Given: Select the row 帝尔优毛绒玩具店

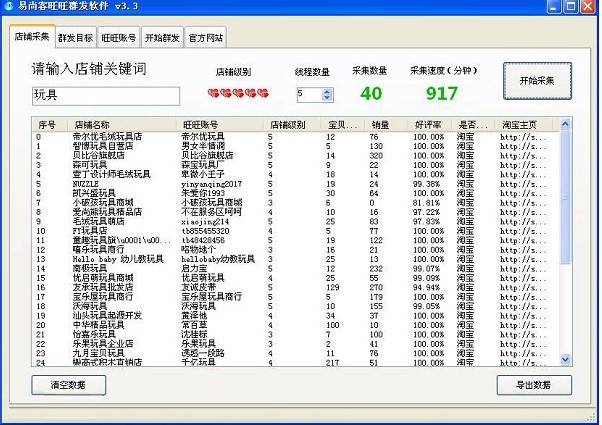Looking at the screenshot, I should (108, 137).
